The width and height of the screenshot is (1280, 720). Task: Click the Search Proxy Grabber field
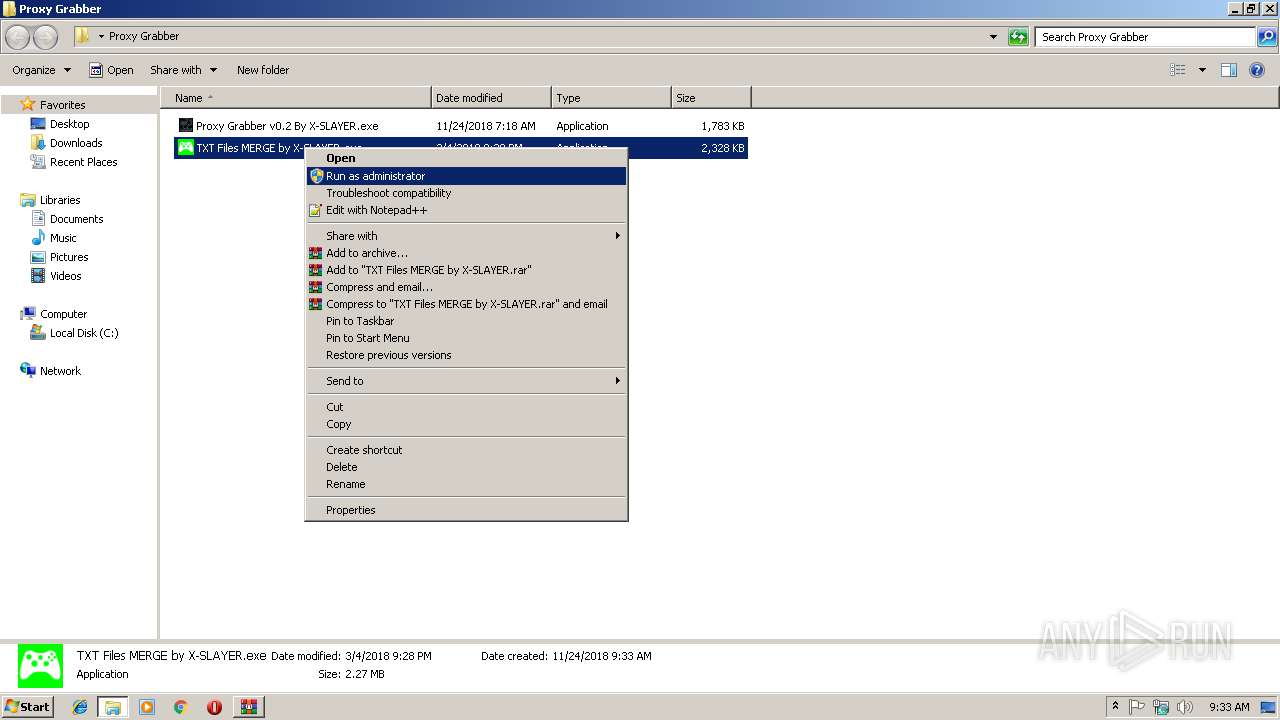click(1146, 37)
